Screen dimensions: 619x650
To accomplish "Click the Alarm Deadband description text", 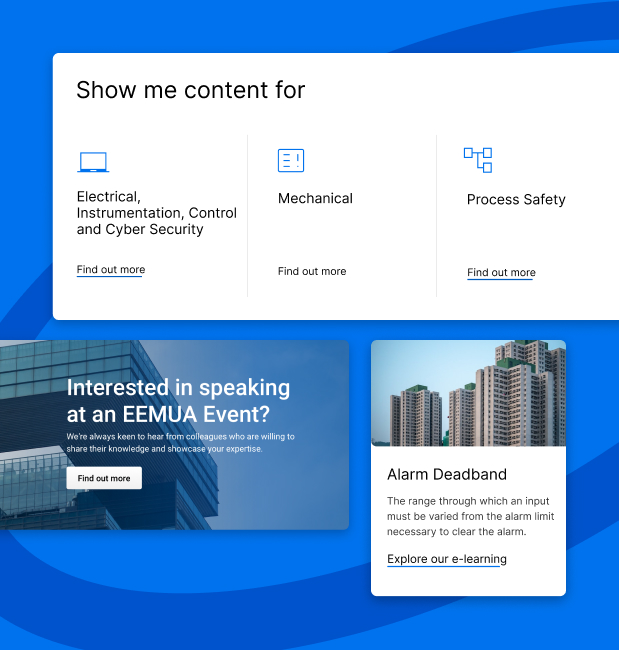I will (x=470, y=516).
